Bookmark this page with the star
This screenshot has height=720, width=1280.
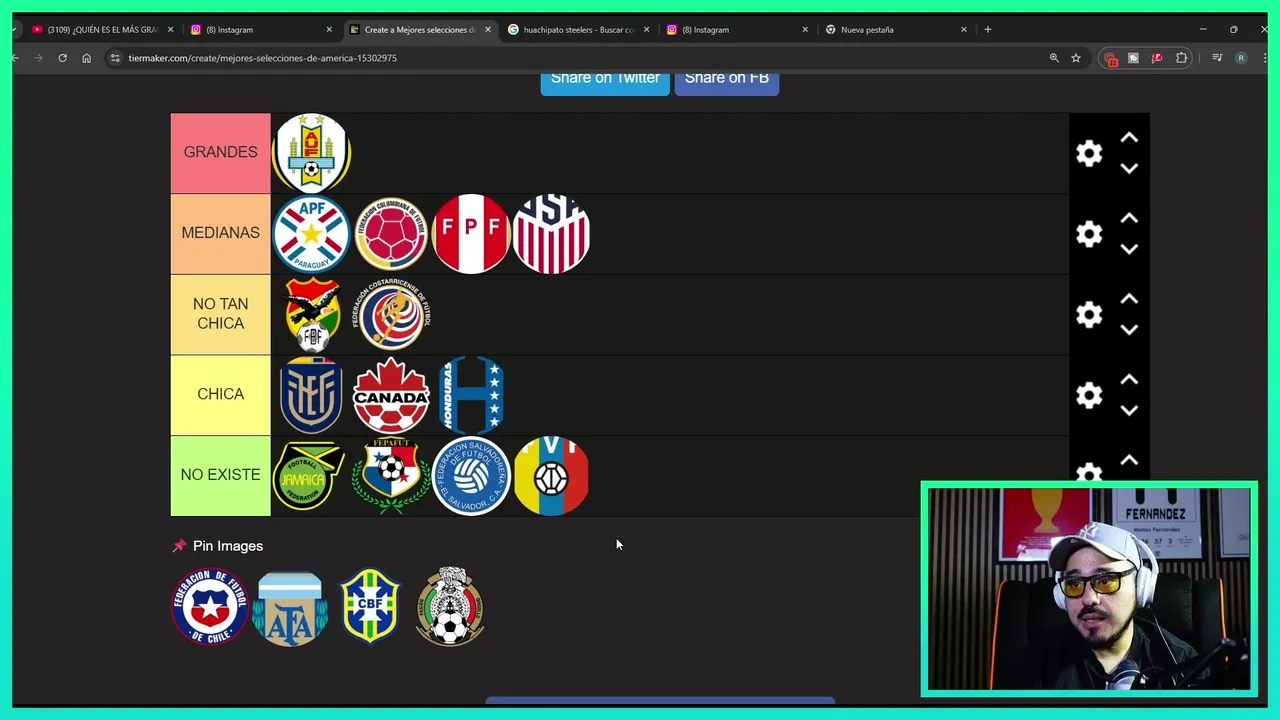pyautogui.click(x=1076, y=58)
